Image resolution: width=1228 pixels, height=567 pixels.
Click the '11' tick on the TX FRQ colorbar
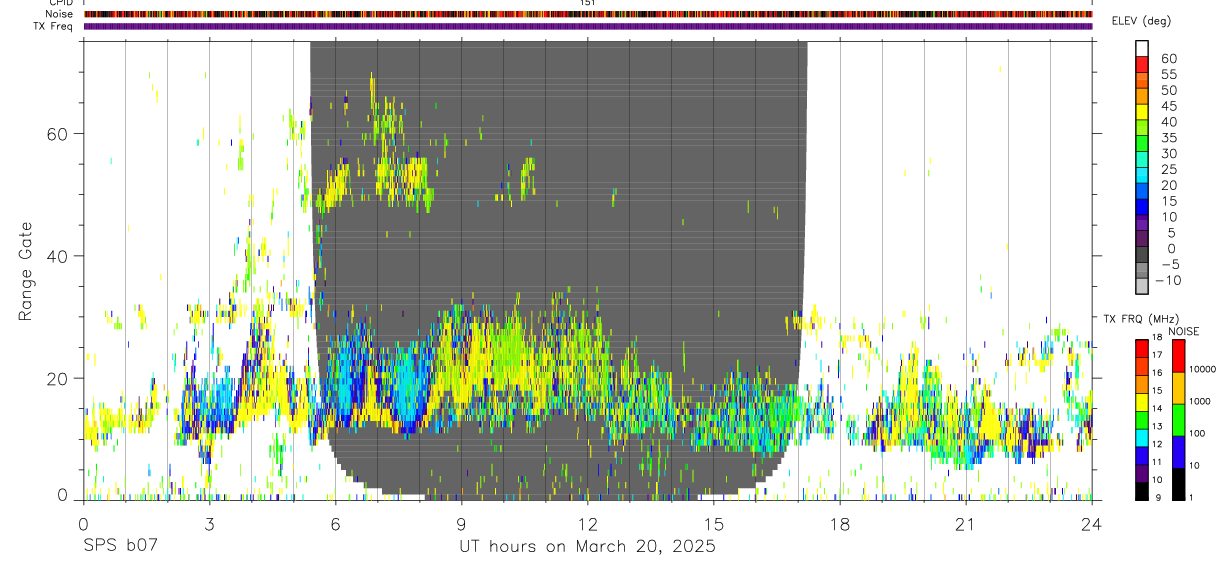(1157, 462)
